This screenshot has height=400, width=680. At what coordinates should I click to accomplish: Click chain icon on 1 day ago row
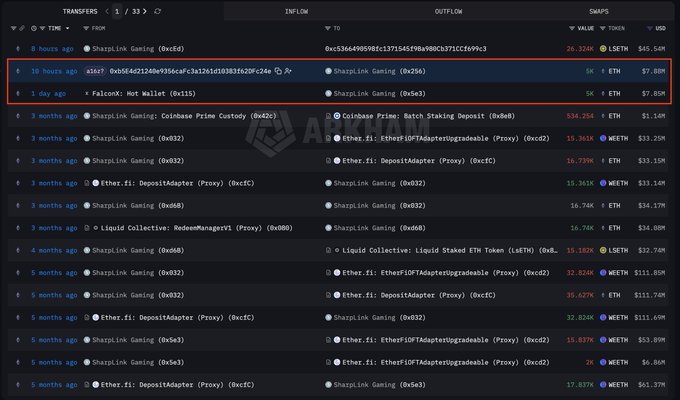(x=18, y=93)
